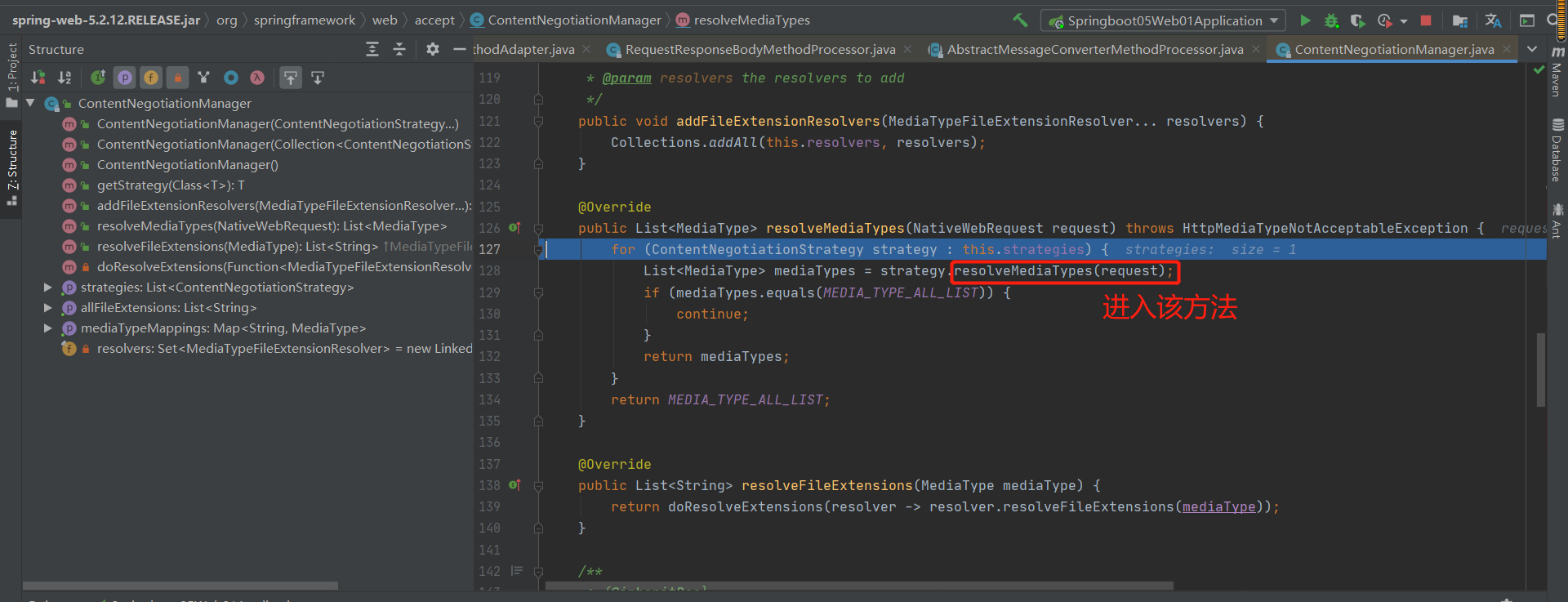Open the Ant tool window tab

1557,221
